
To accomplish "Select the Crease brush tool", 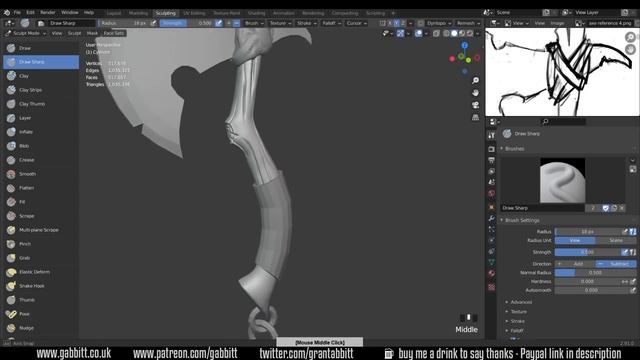I will pos(41,160).
